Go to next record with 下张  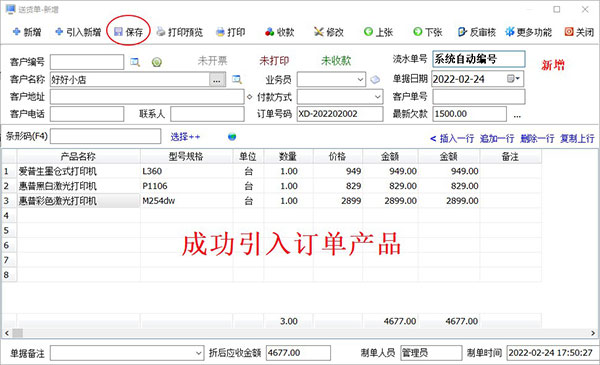pyautogui.click(x=428, y=32)
